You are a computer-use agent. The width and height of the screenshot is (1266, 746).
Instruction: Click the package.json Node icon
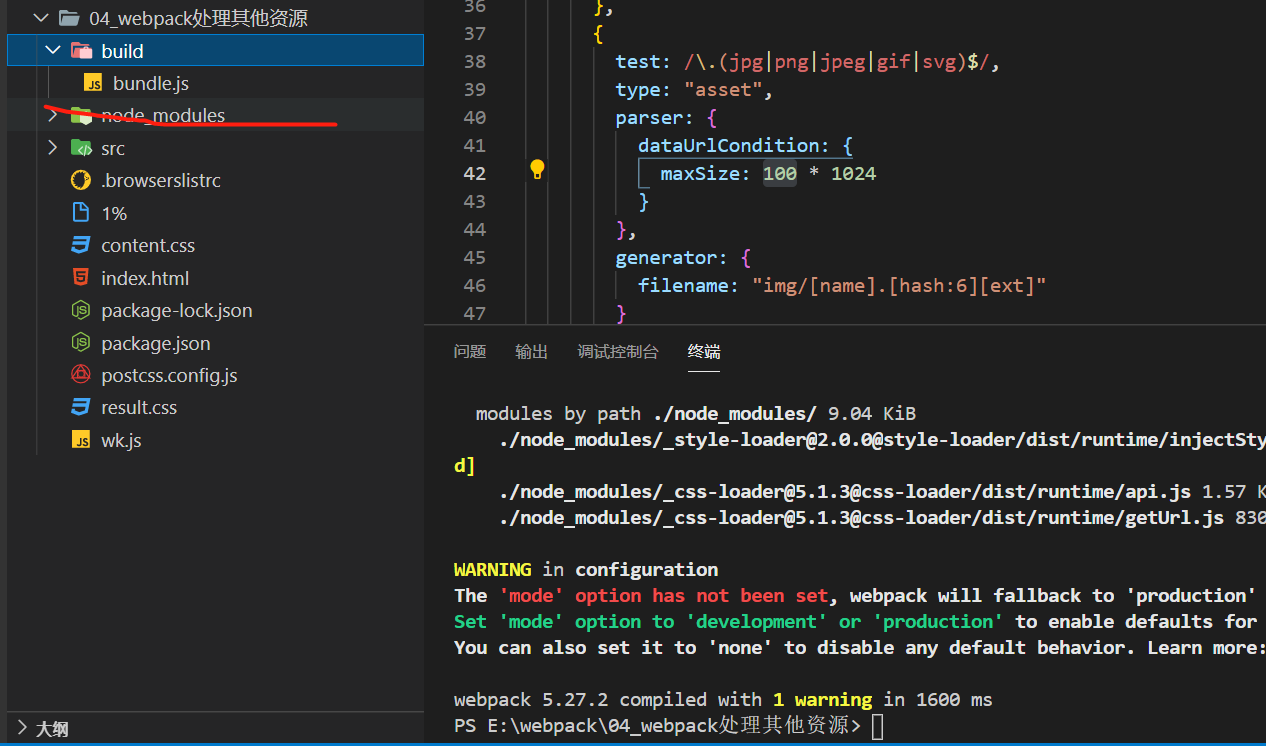click(x=81, y=343)
